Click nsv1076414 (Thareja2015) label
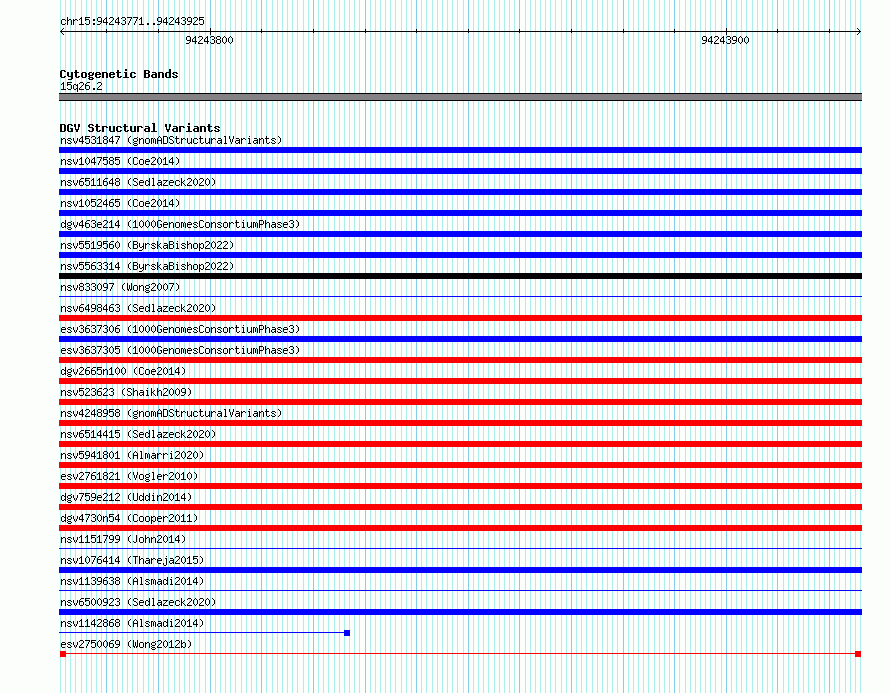 pos(132,560)
